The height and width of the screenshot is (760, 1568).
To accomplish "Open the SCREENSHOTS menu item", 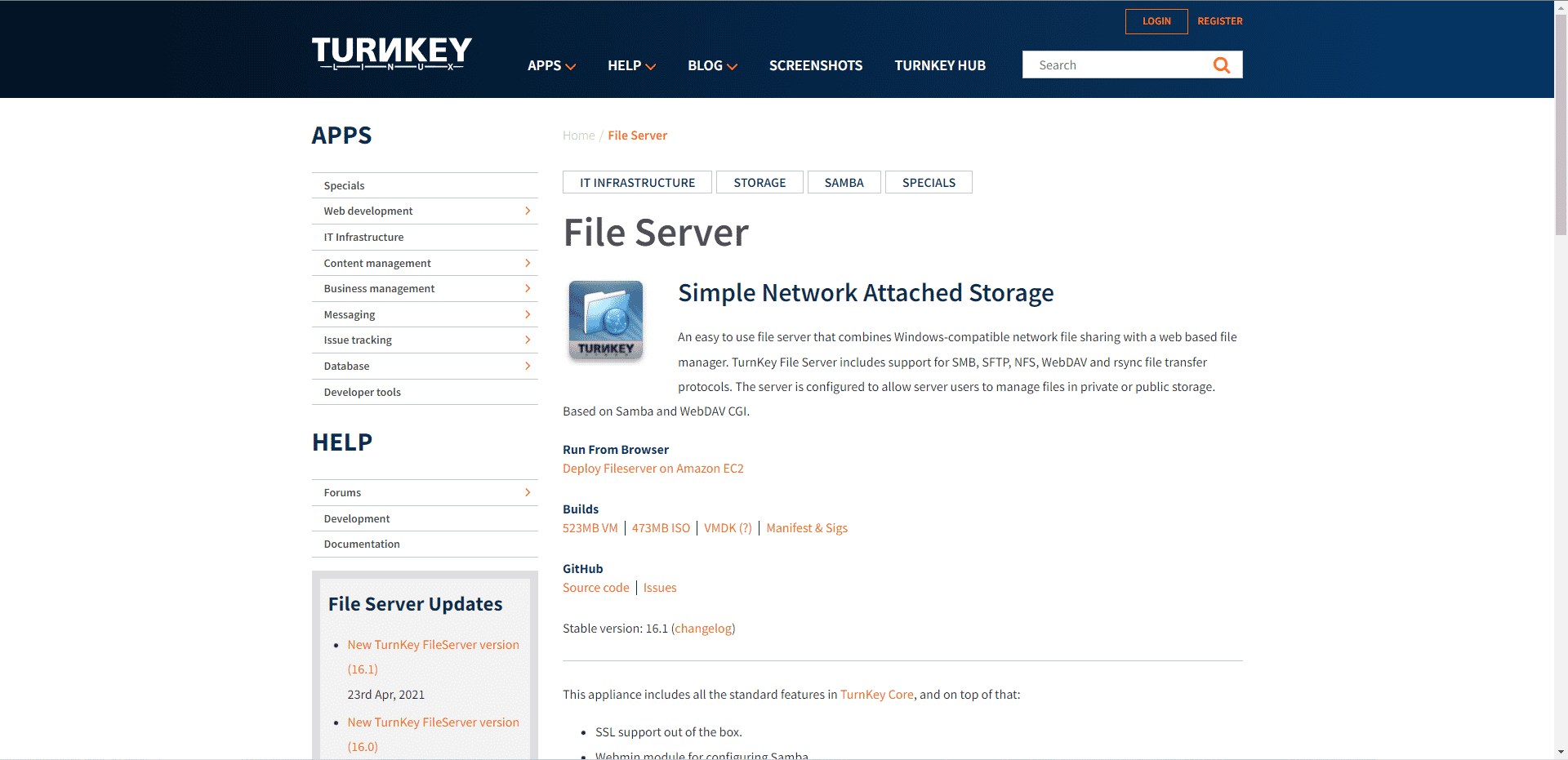I will [x=816, y=65].
